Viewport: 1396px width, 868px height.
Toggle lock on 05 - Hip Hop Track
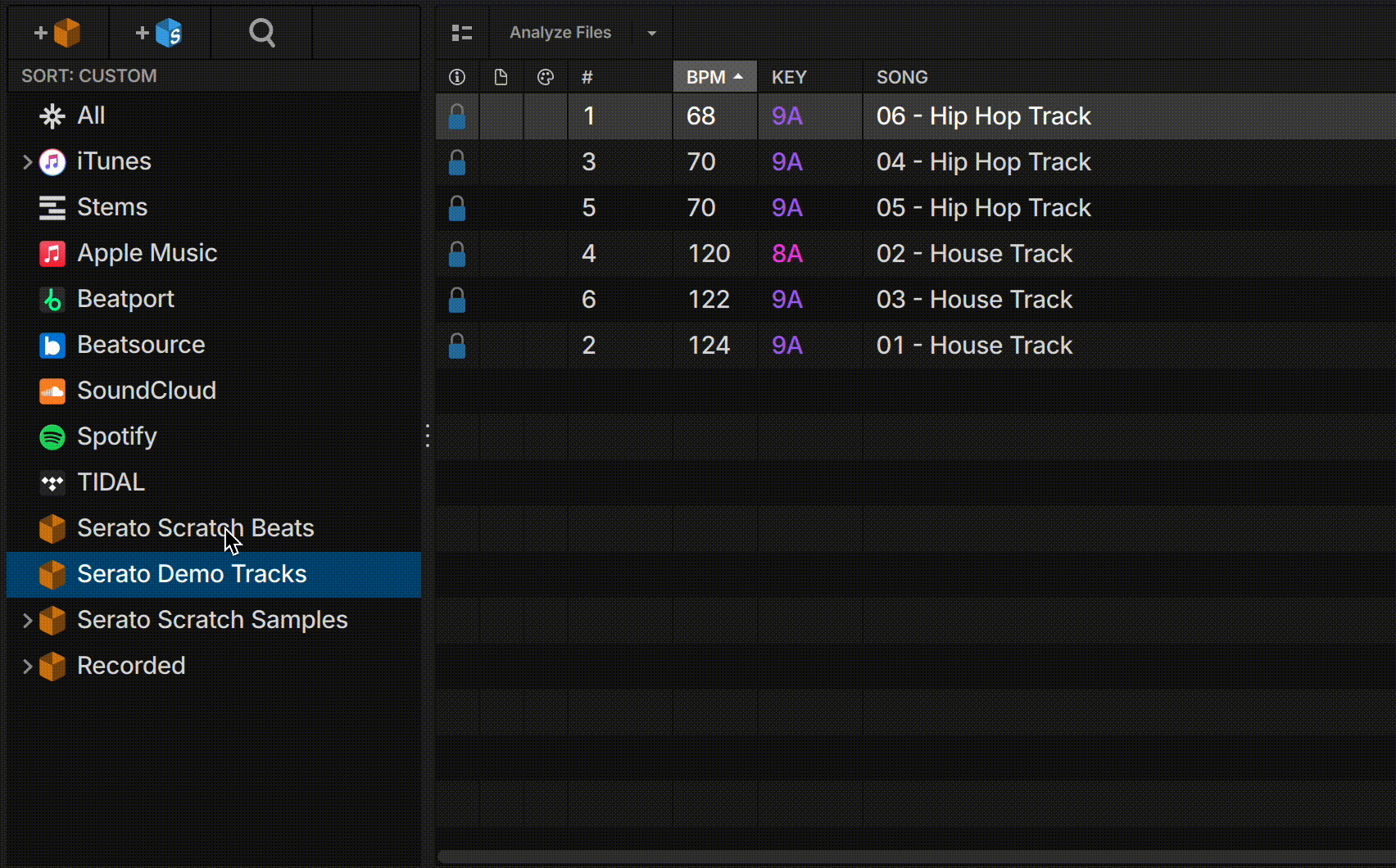pos(457,208)
